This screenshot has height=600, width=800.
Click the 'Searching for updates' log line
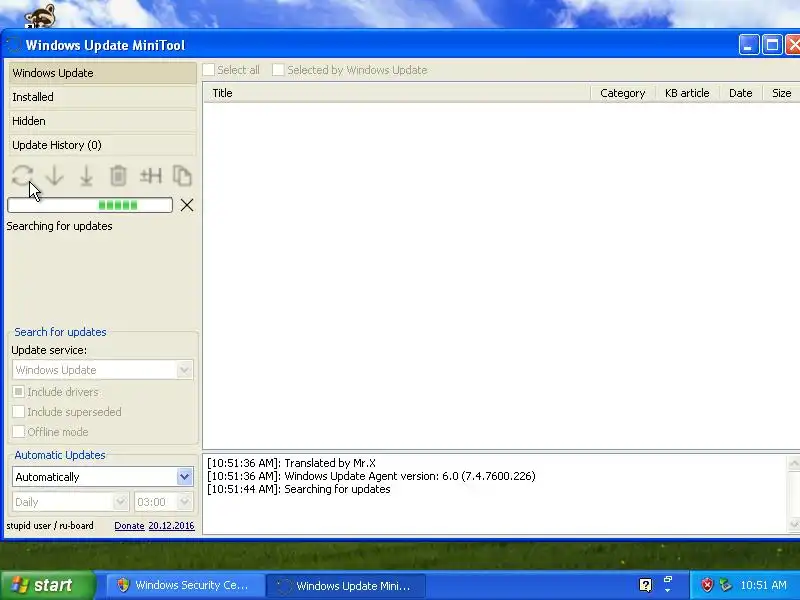(298, 489)
